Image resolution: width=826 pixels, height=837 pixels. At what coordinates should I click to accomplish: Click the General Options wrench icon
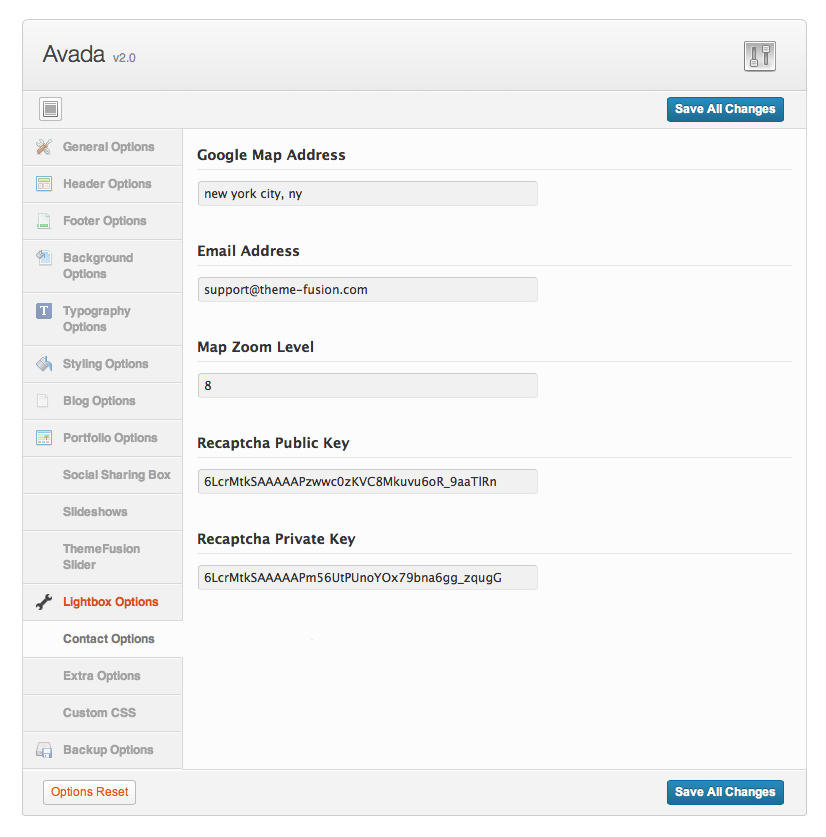(43, 147)
